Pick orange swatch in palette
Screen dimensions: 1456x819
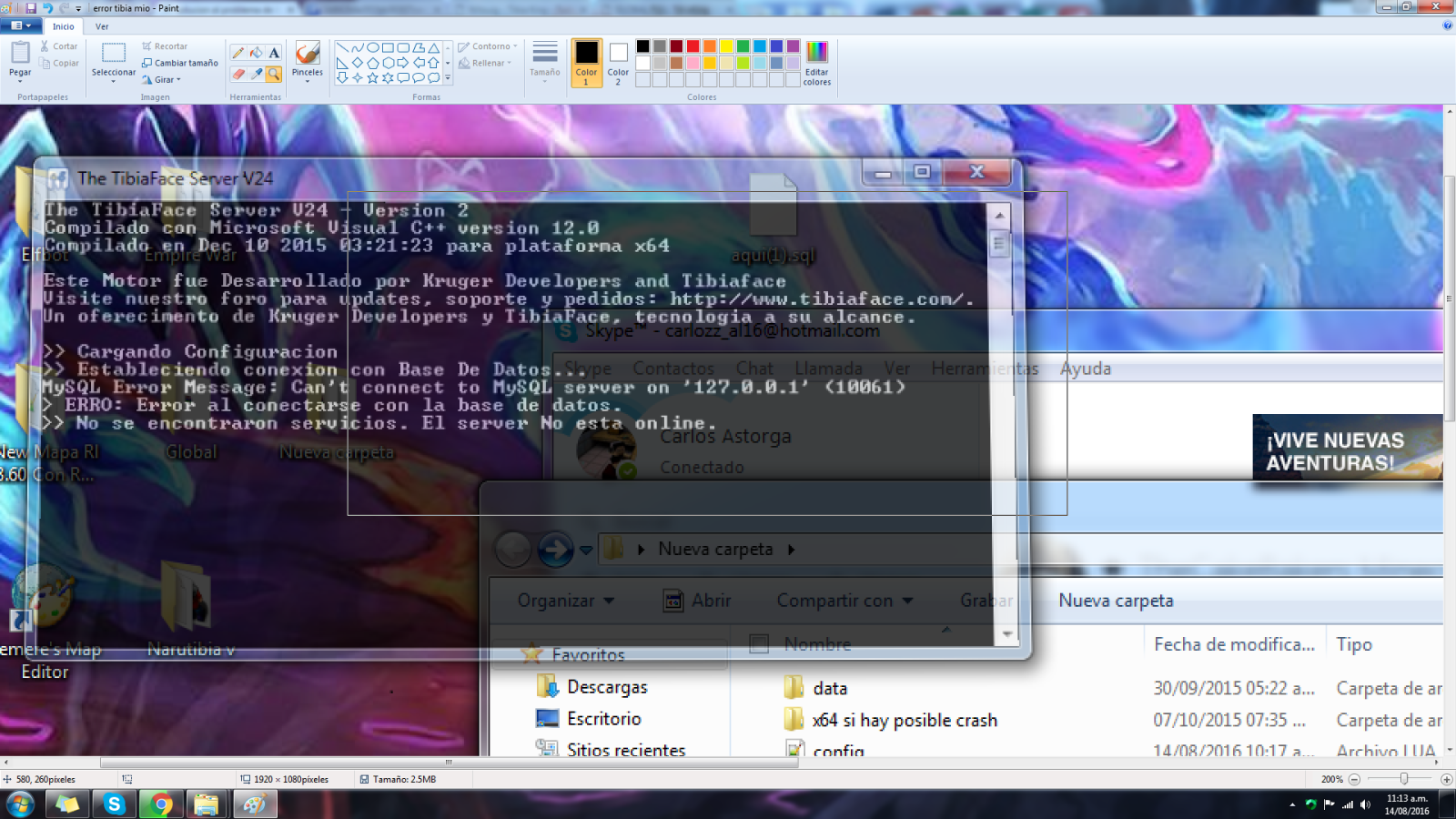(710, 46)
